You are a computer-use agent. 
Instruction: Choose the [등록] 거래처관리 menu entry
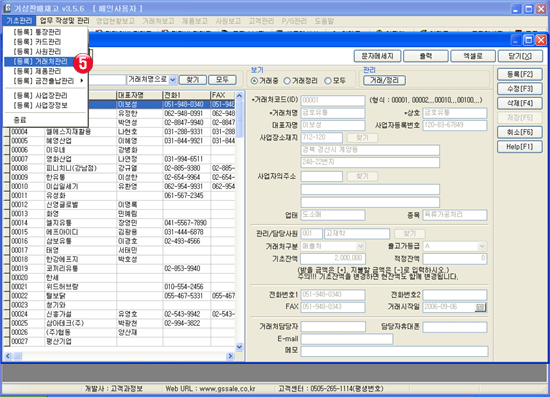pos(40,61)
